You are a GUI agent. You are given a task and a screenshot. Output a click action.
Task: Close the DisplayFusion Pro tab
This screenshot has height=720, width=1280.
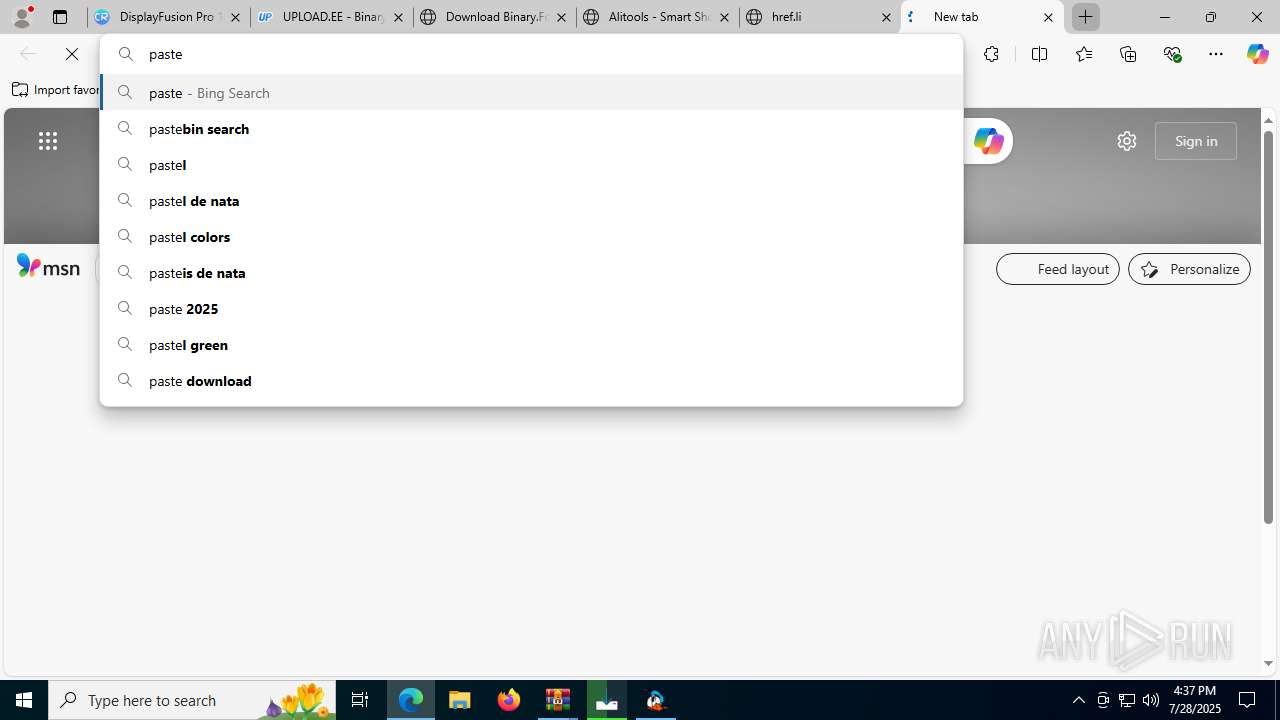click(x=235, y=17)
